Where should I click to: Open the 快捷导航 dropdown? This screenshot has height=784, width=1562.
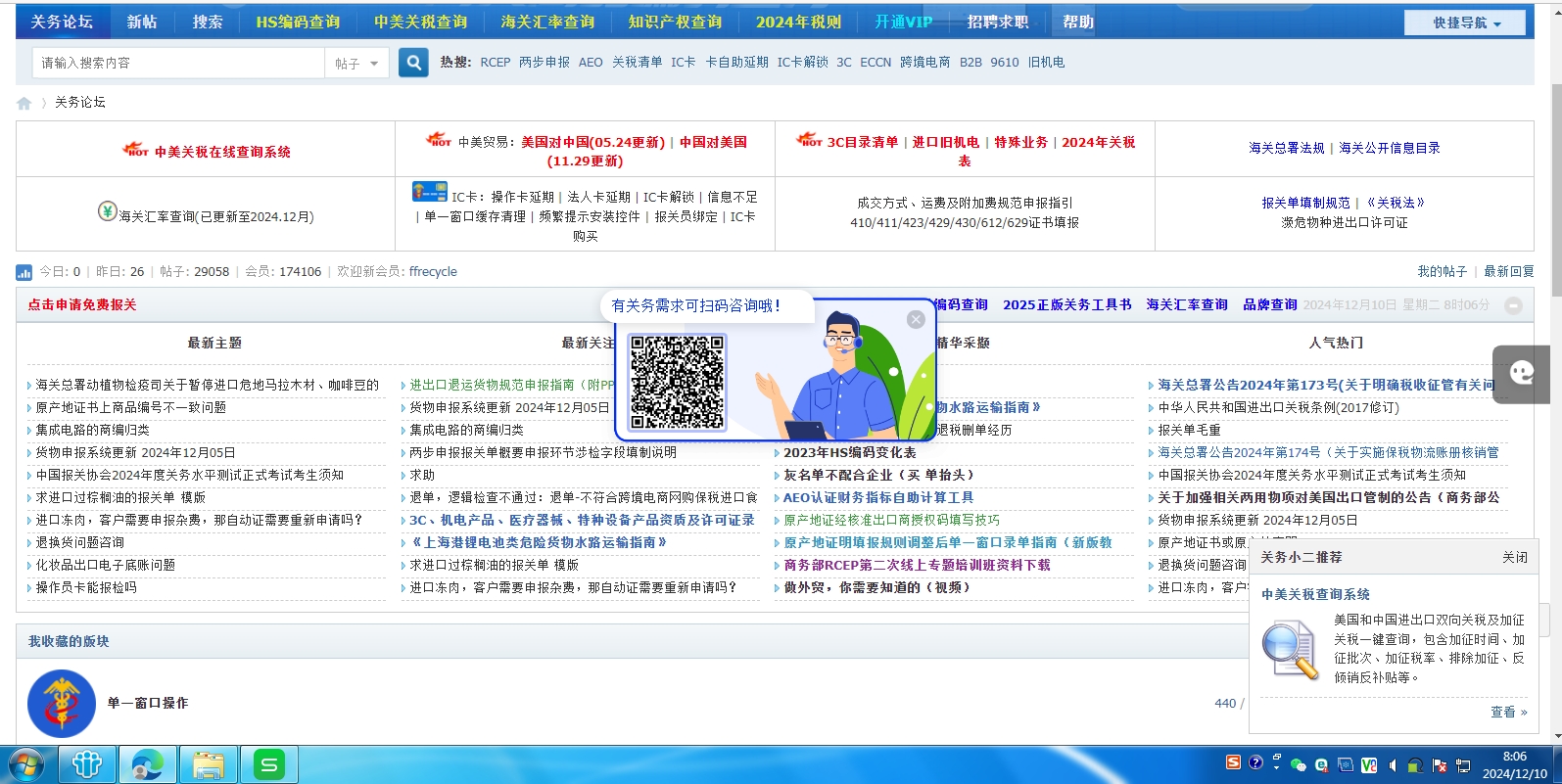[1465, 23]
